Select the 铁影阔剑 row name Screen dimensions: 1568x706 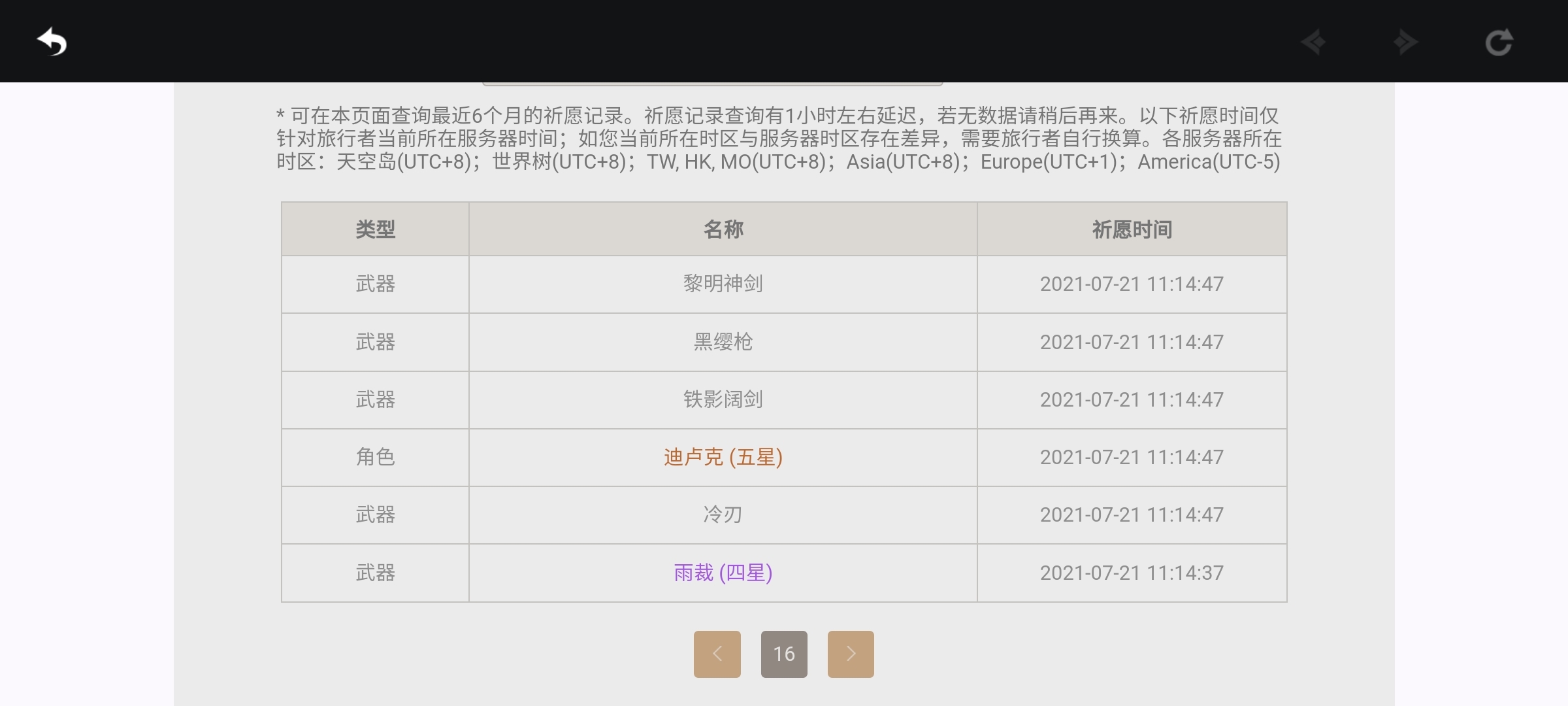pyautogui.click(x=723, y=399)
